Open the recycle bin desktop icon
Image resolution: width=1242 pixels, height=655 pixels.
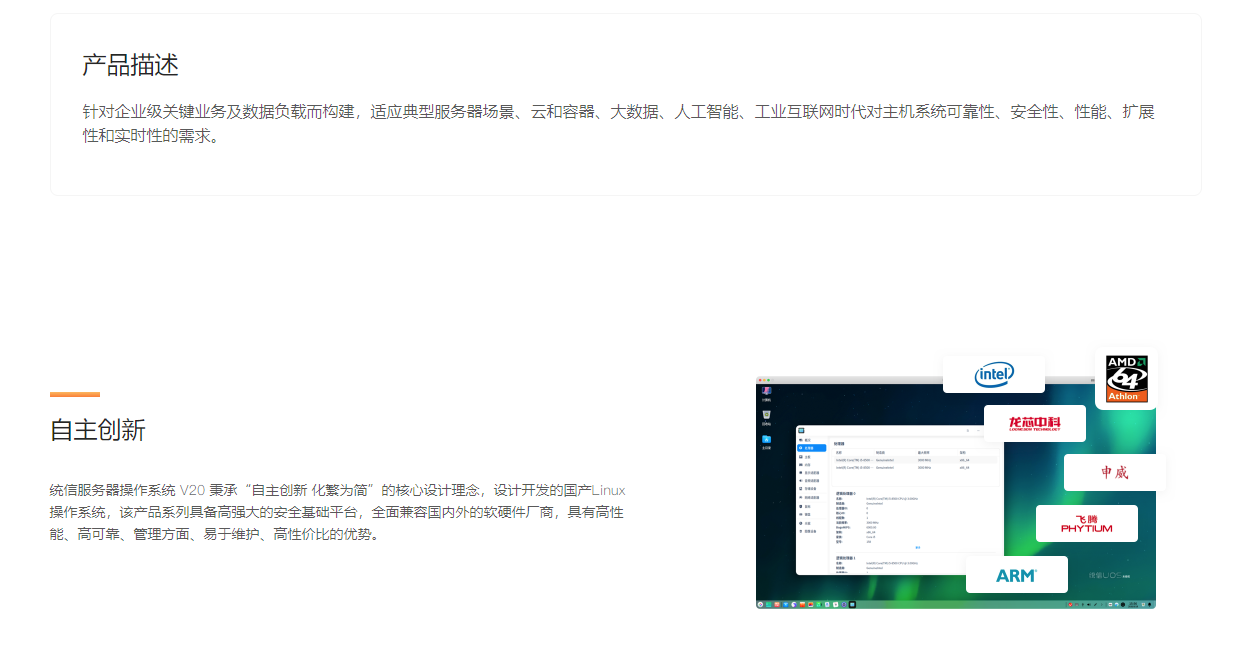point(766,416)
